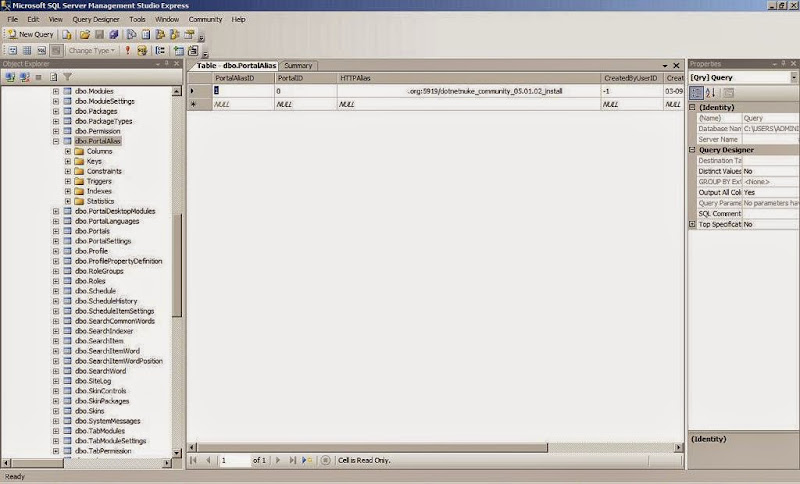Viewport: 800px width, 484px height.
Task: Click the Add New Derived Table icon
Action: (193, 50)
